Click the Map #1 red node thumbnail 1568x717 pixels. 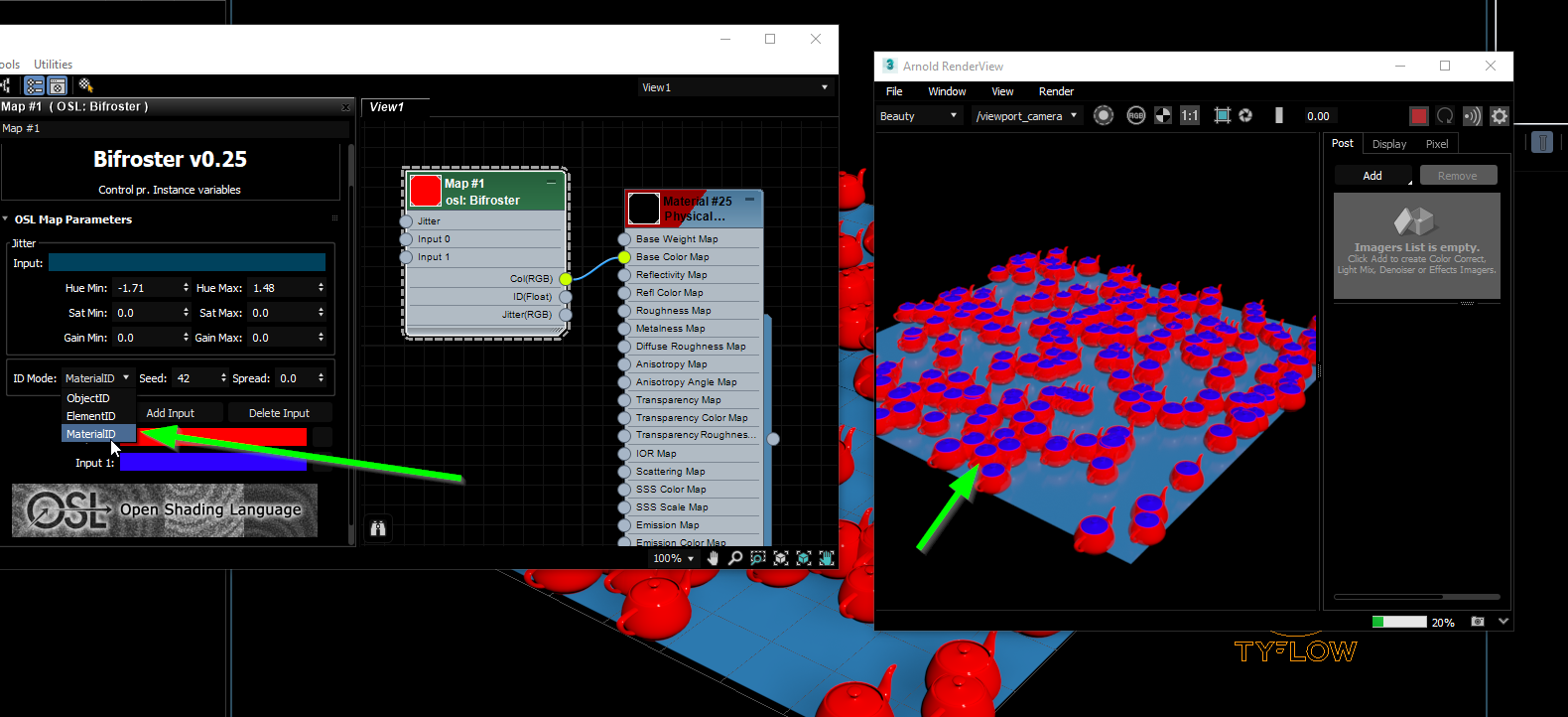coord(426,191)
